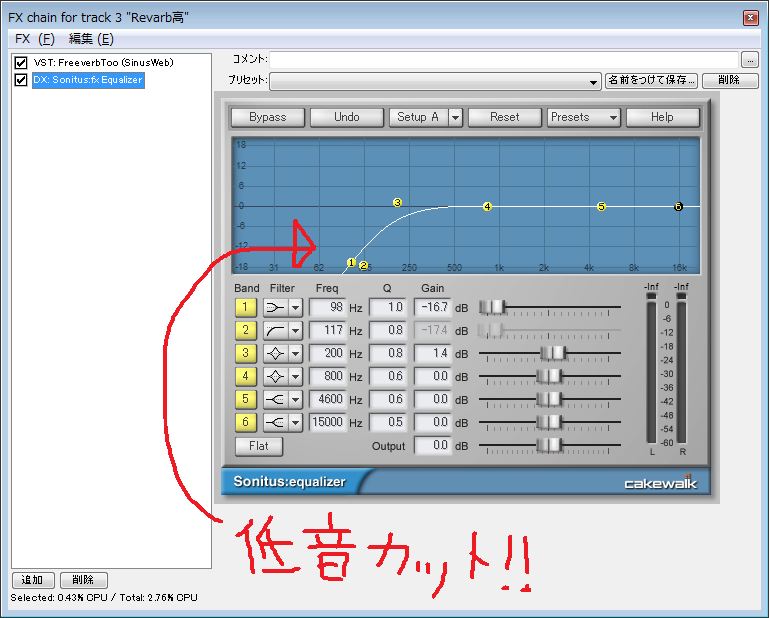The image size is (770, 618).
Task: Click band 2 Q field 0.8
Action: click(x=387, y=331)
